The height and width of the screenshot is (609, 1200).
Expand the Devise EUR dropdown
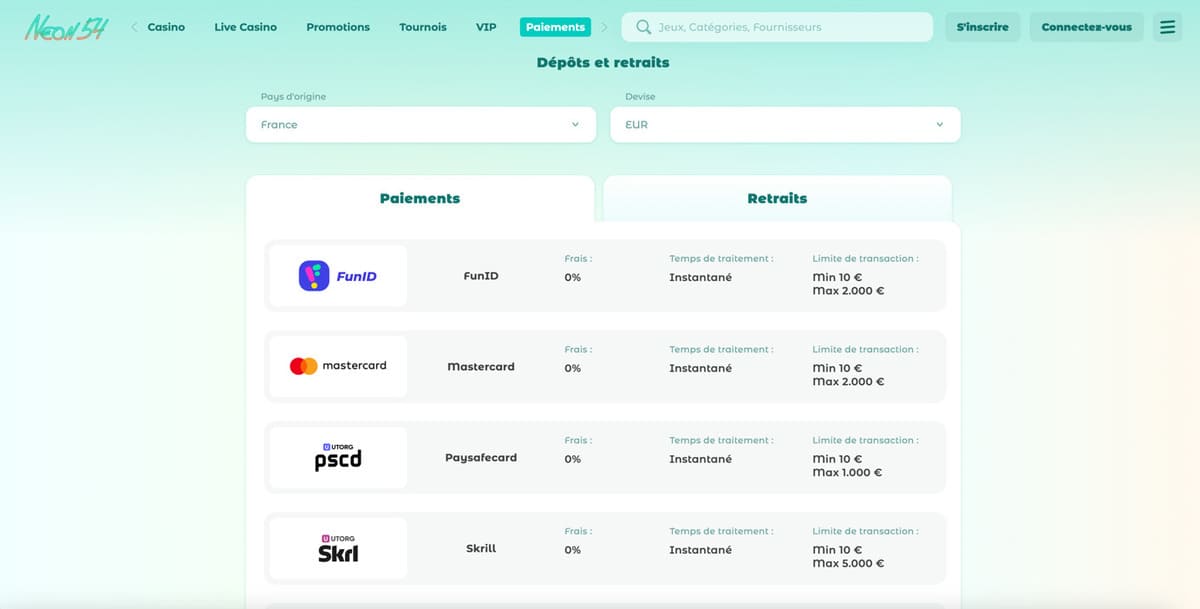[x=785, y=125]
